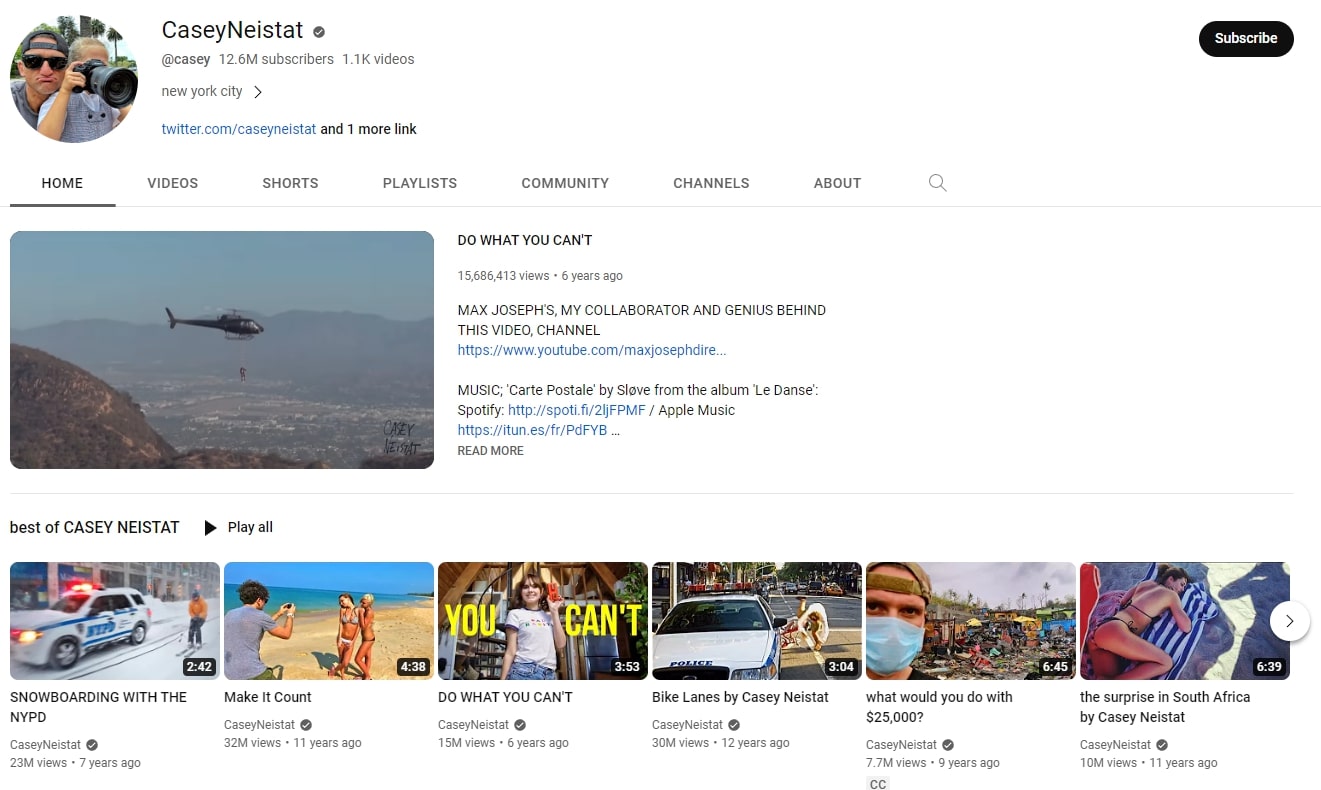The height and width of the screenshot is (790, 1321).
Task: Click '15,686,413 views' text
Action: 503,276
